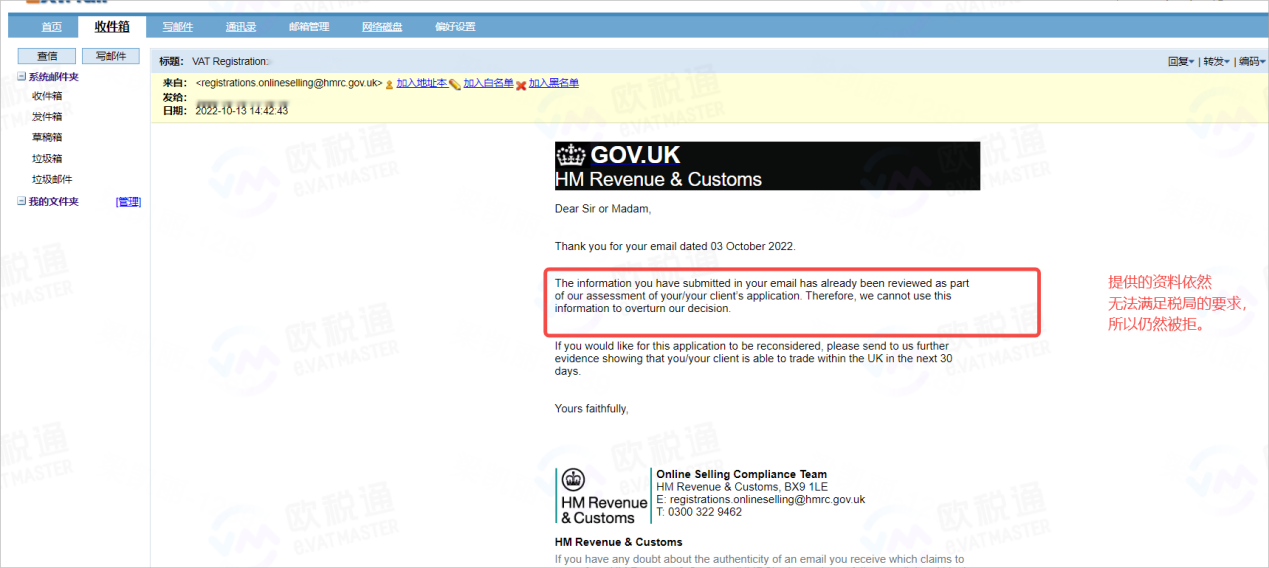Open the 收件箱 folder in sidebar
Image resolution: width=1269 pixels, height=568 pixels.
(47, 96)
